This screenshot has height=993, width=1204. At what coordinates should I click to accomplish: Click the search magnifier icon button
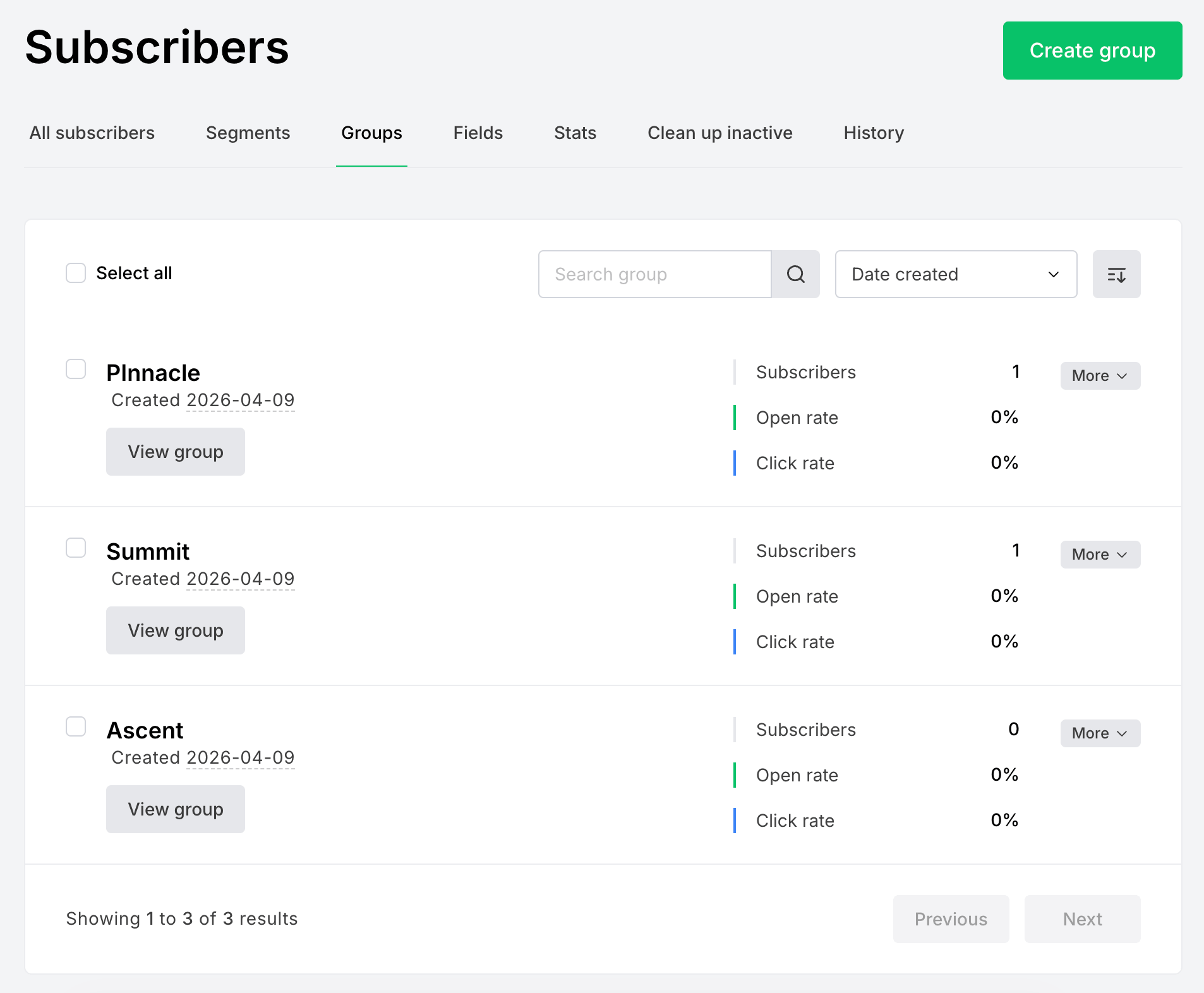coord(795,274)
